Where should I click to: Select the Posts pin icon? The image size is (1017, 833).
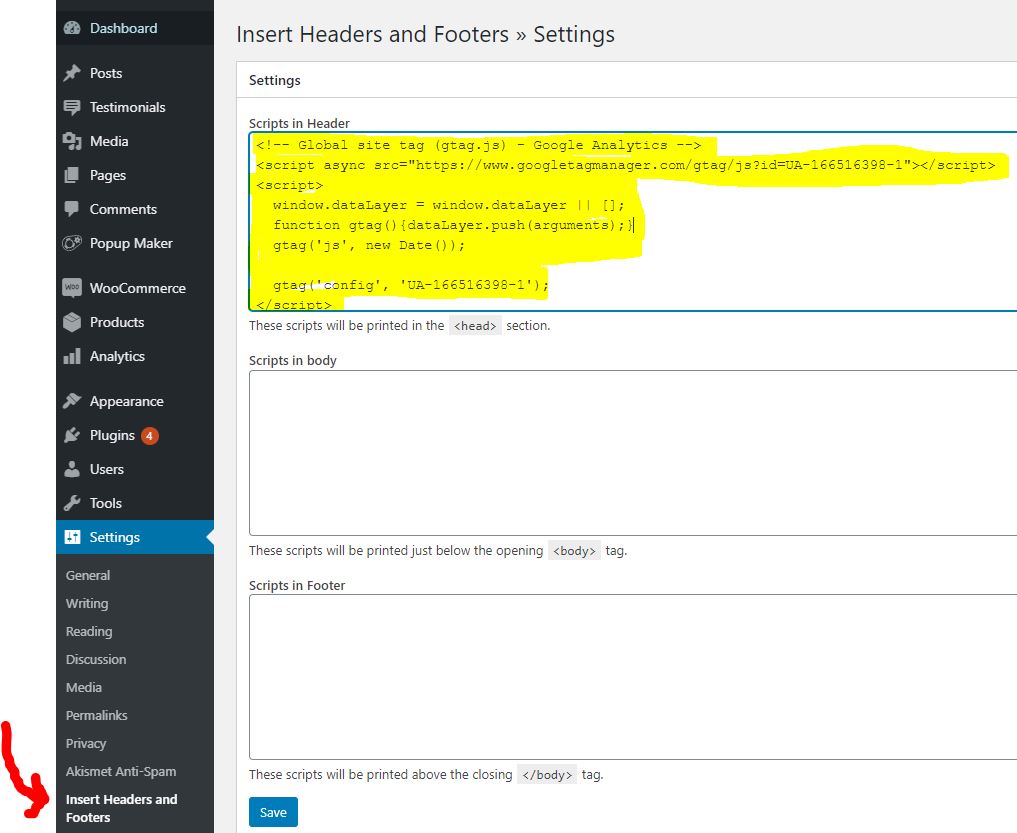click(74, 72)
